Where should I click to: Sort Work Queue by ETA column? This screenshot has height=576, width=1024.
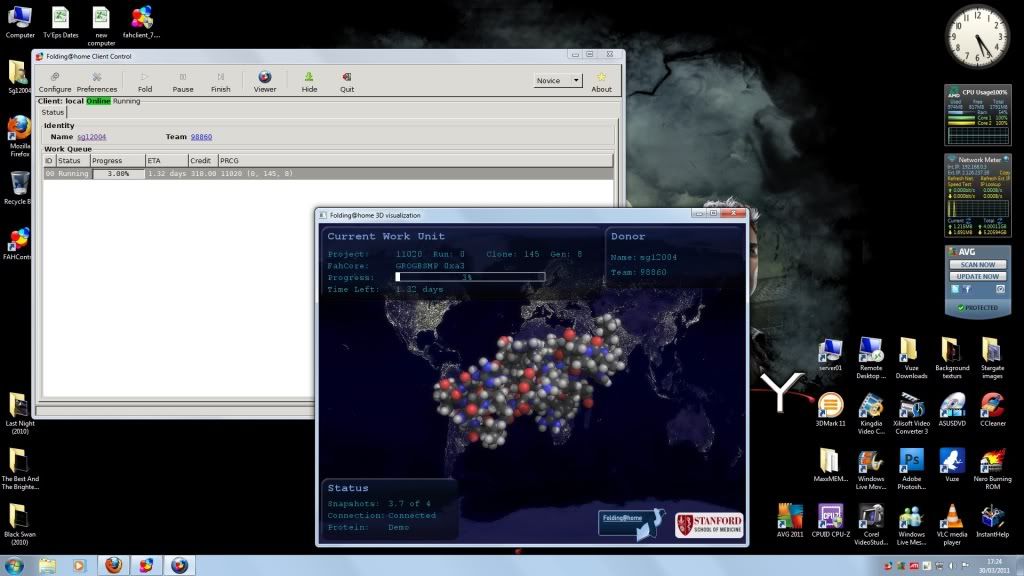coord(167,161)
